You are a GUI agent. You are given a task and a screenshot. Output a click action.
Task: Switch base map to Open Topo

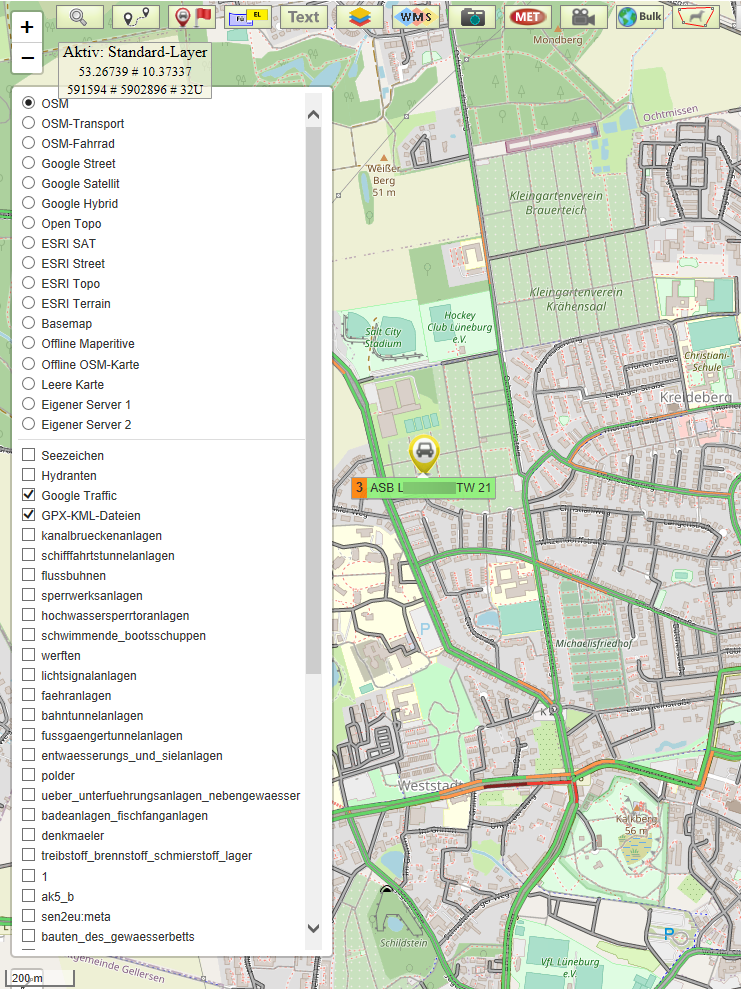coord(29,223)
